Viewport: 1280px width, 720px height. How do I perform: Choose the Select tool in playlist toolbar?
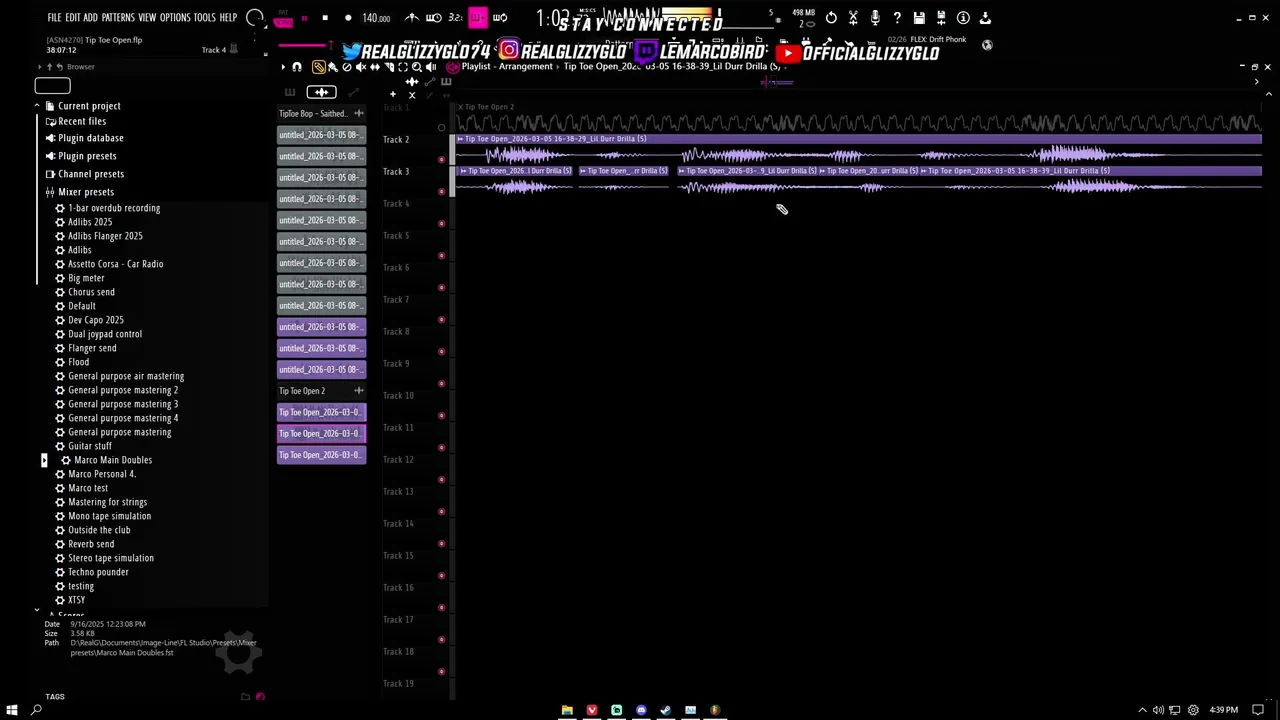coord(403,67)
